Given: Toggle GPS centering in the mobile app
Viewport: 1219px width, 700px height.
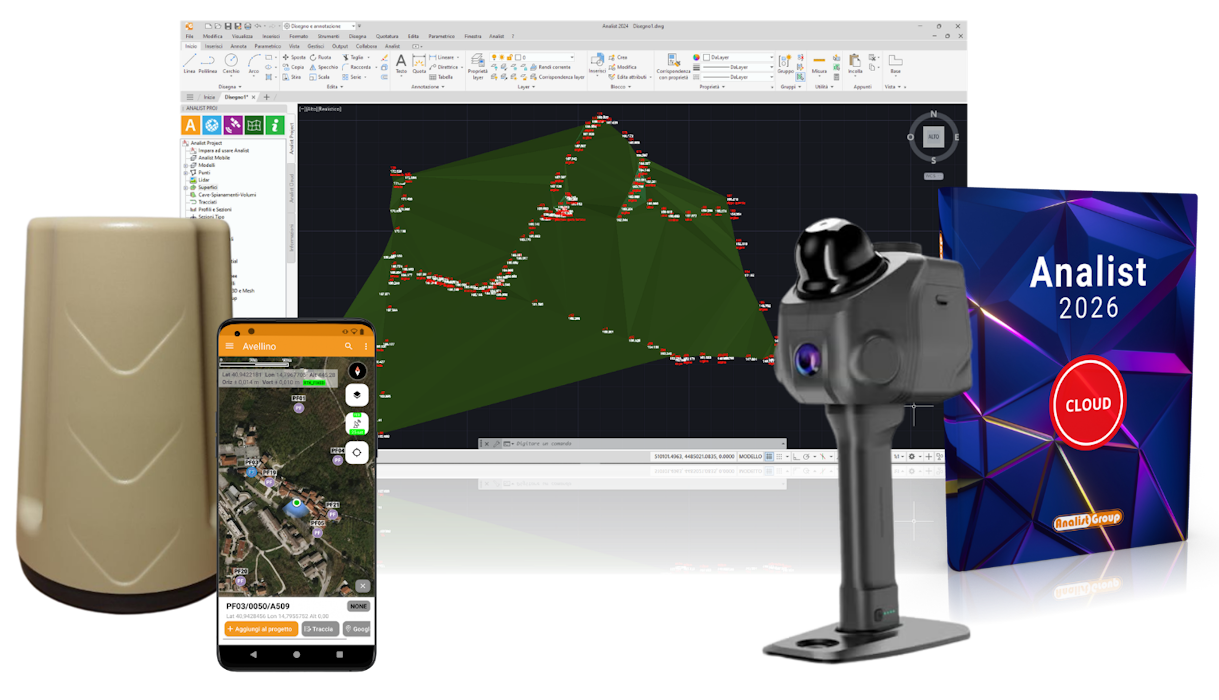Looking at the screenshot, I should pos(357,453).
